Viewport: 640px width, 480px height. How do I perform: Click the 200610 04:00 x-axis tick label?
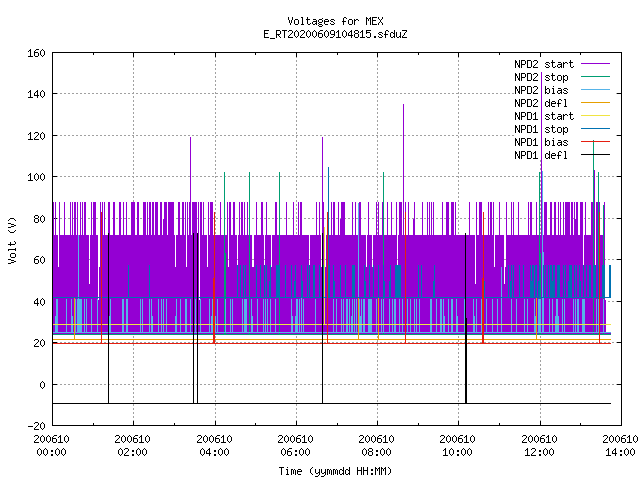click(x=214, y=446)
